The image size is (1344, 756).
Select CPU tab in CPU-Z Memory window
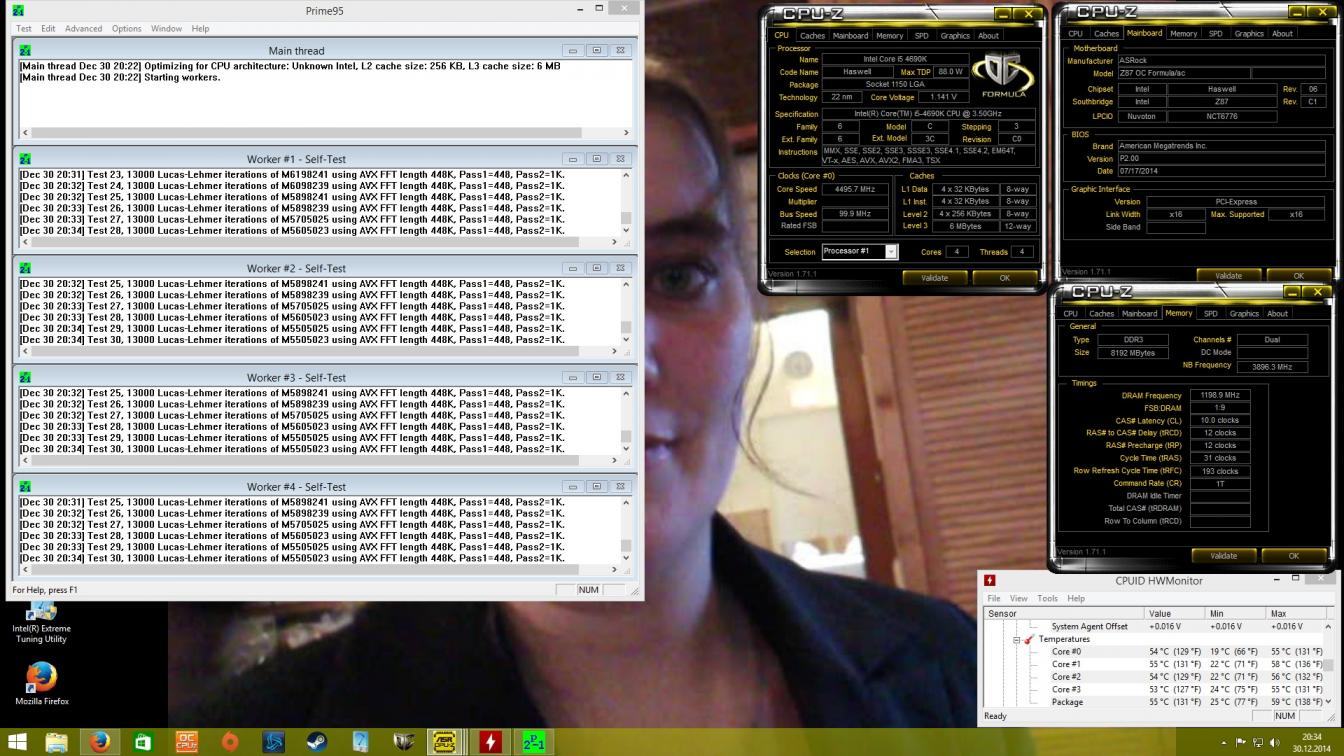coord(1071,313)
